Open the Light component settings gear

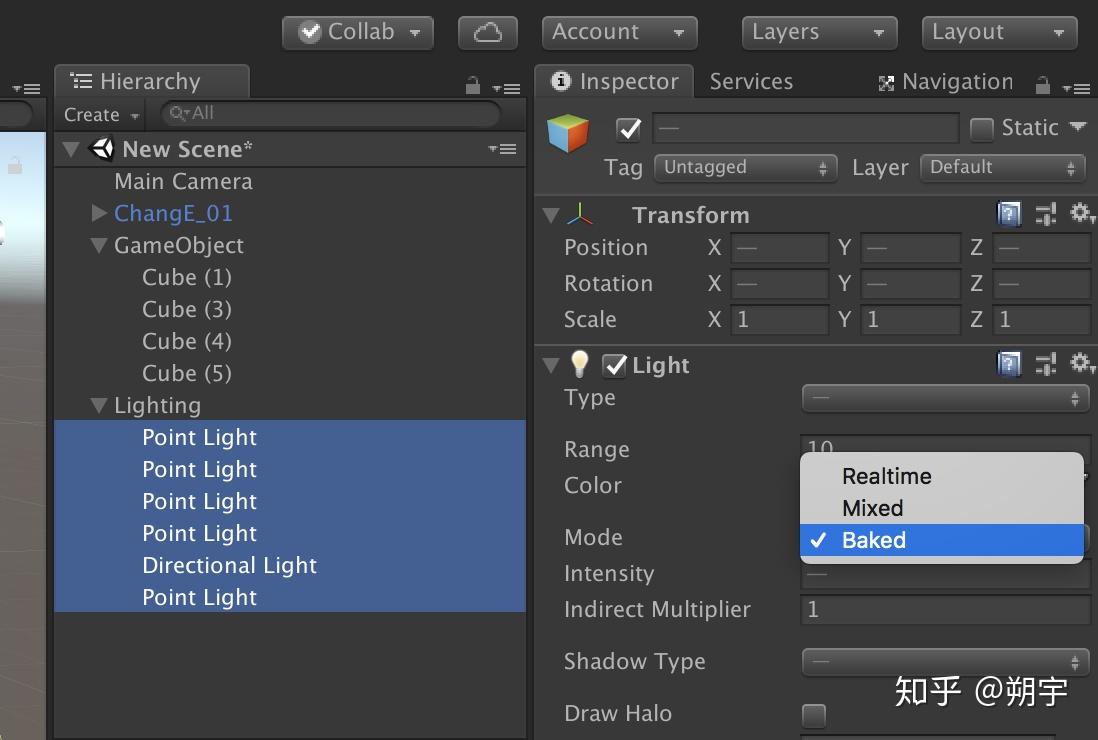1082,364
